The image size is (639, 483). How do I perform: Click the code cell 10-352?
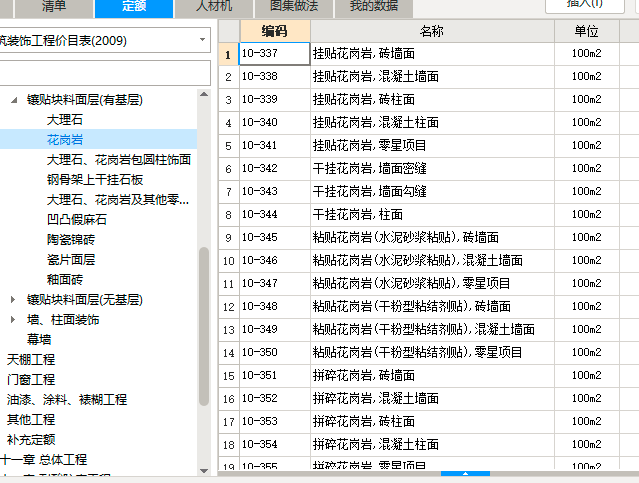(x=275, y=398)
